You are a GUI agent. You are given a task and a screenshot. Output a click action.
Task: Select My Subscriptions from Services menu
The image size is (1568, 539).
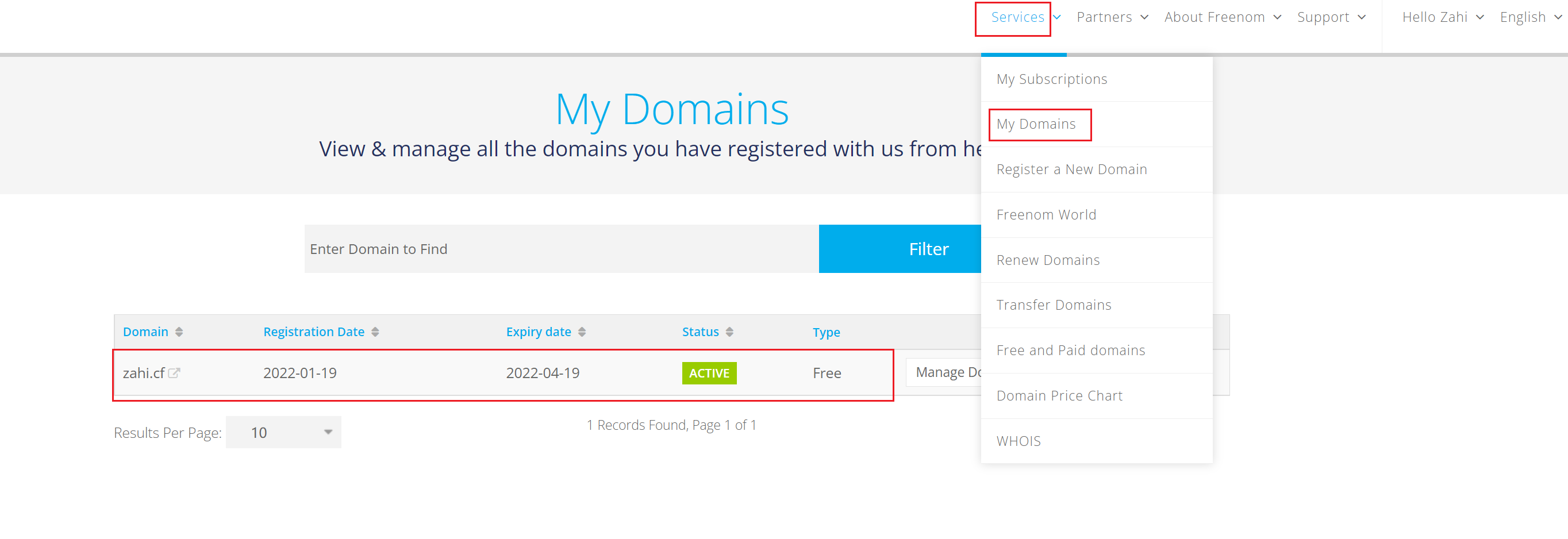[x=1051, y=80]
